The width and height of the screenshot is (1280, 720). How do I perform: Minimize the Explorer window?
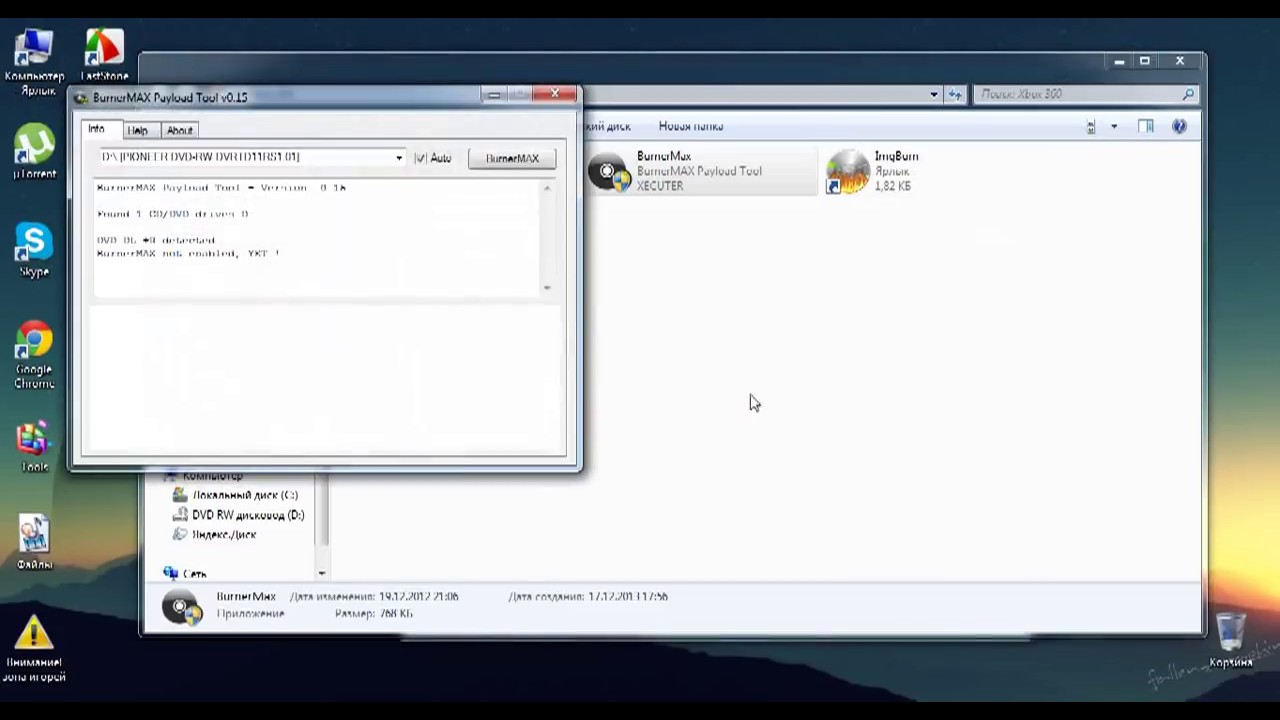[x=1119, y=61]
